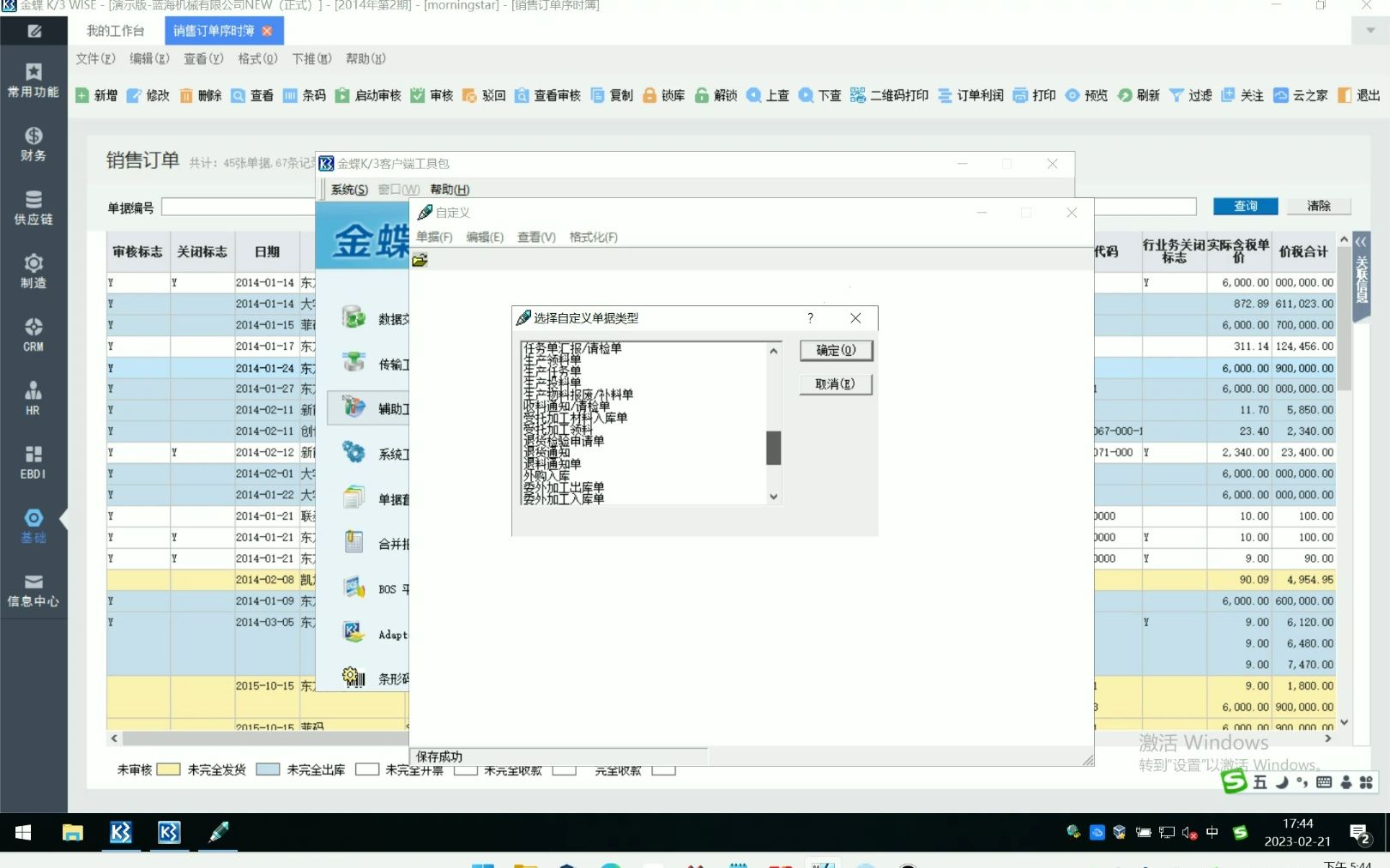Click the 订单利润 toolbar button
The image size is (1390, 868).
point(970,95)
